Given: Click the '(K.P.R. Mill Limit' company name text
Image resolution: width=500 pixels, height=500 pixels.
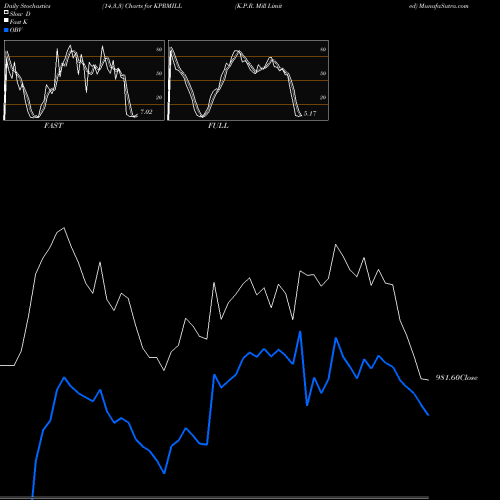Looking at the screenshot, I should (x=259, y=6).
